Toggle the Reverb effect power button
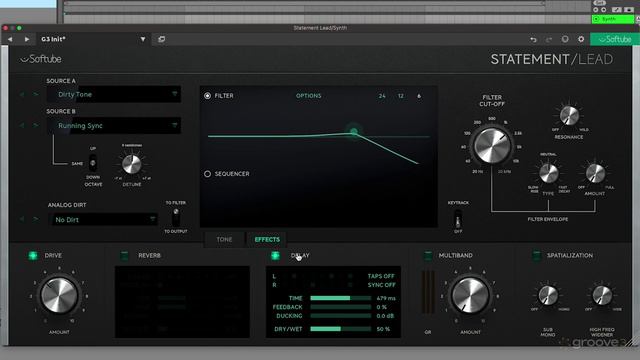The height and width of the screenshot is (360, 640). (124, 256)
